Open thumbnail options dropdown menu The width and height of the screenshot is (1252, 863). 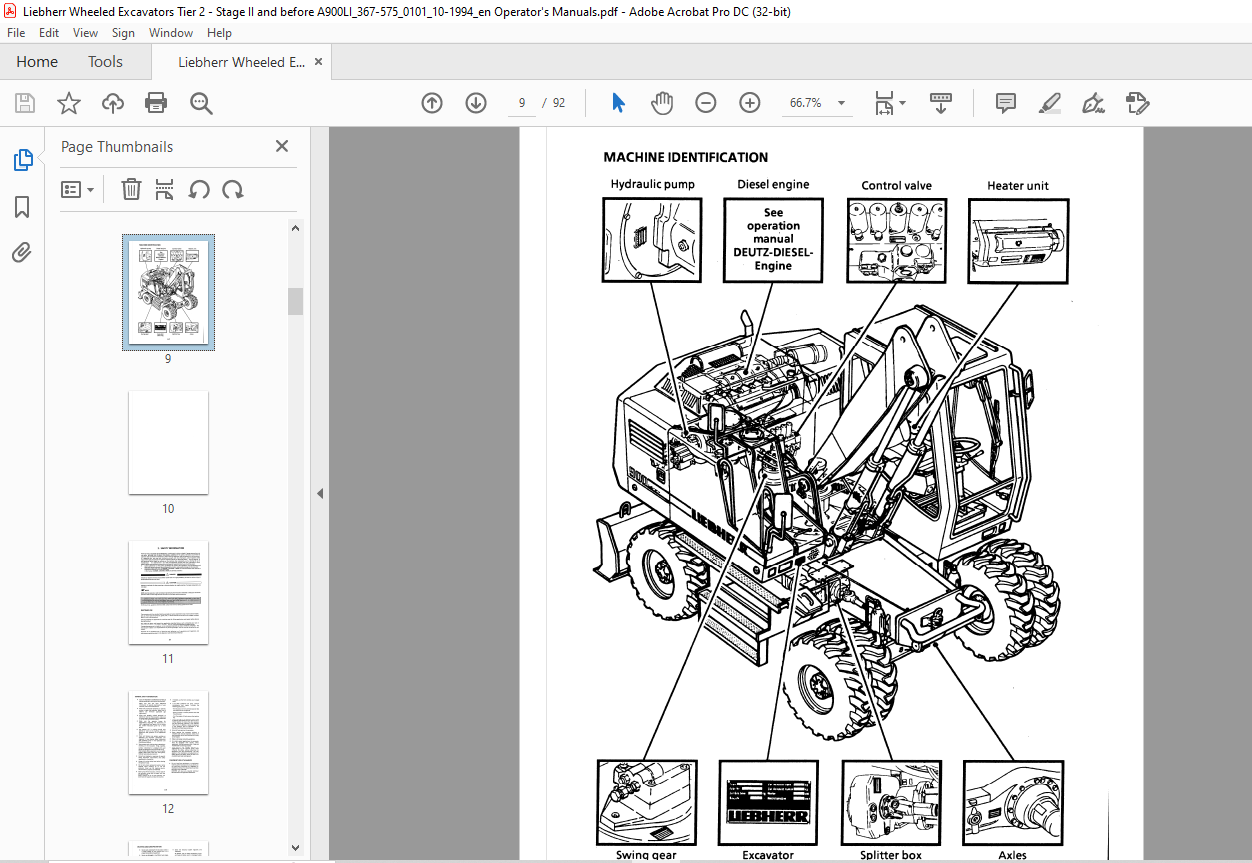tap(77, 189)
